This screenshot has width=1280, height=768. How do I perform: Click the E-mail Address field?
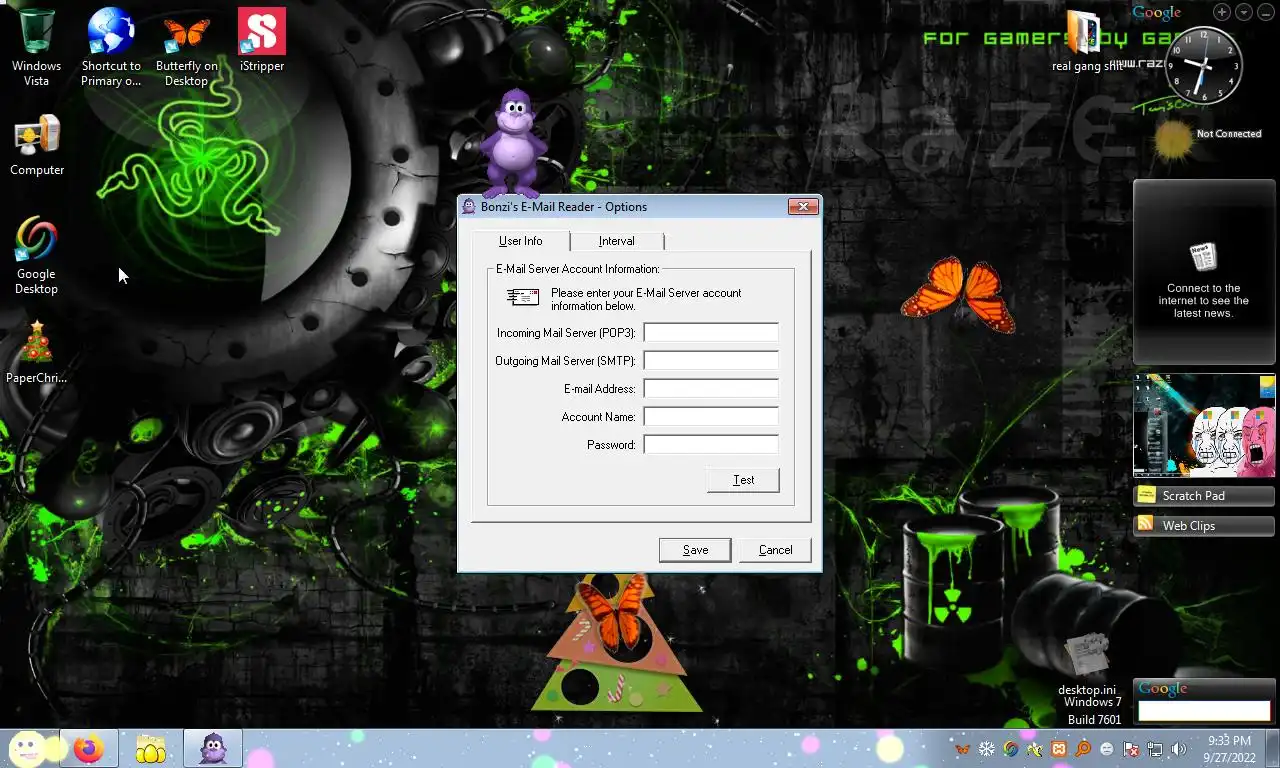pyautogui.click(x=711, y=388)
